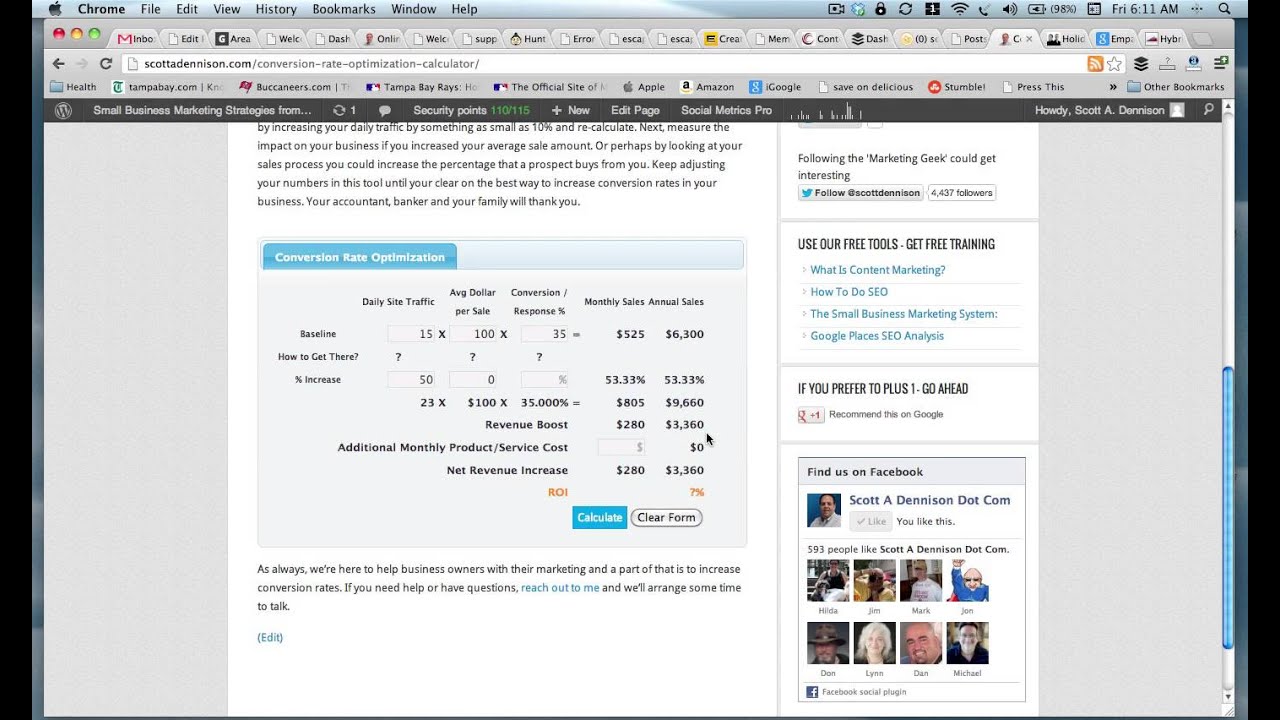Click the Google +1 button
The height and width of the screenshot is (720, 1280).
811,415
